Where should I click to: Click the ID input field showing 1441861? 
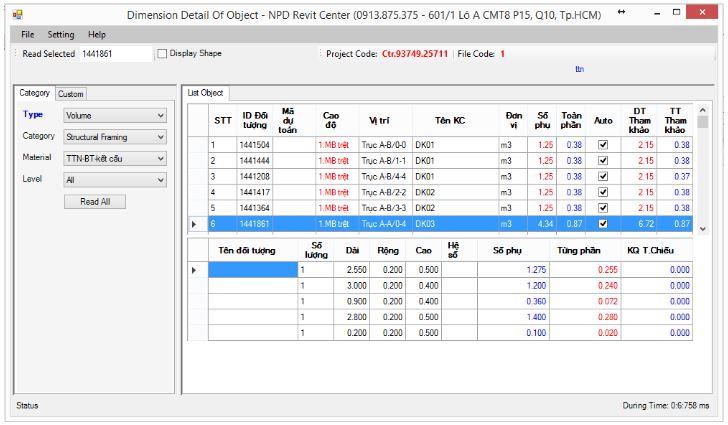click(116, 54)
